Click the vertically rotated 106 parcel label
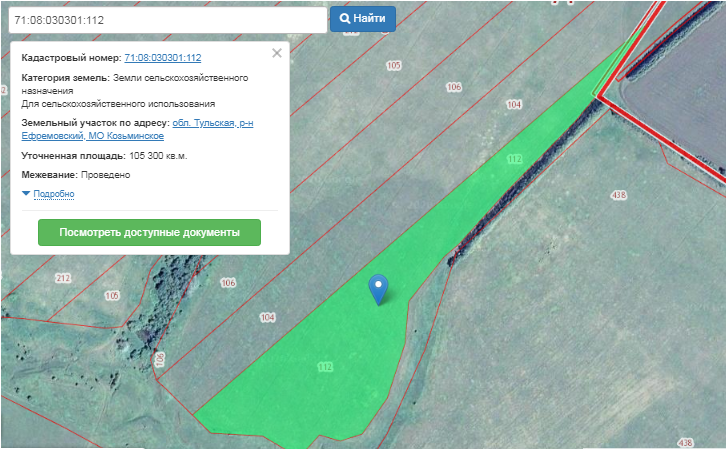The image size is (727, 450). tap(160, 359)
